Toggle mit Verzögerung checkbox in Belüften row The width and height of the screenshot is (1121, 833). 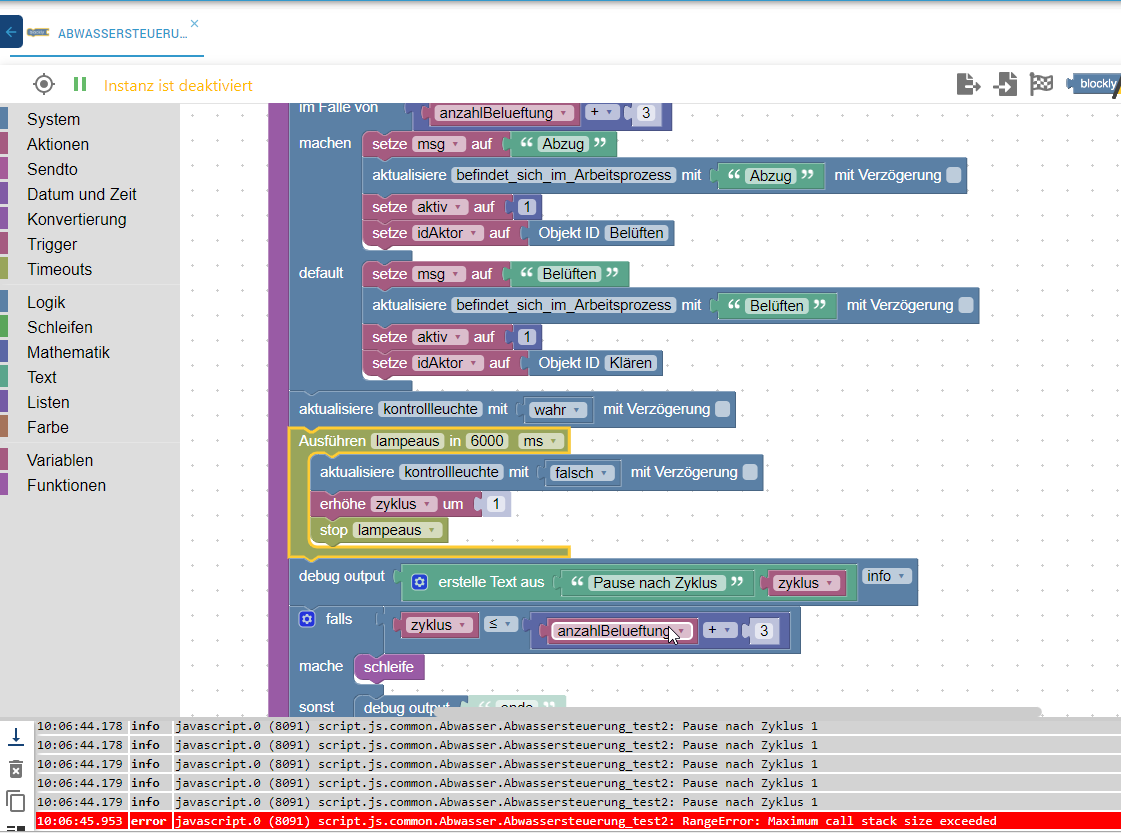(x=966, y=305)
